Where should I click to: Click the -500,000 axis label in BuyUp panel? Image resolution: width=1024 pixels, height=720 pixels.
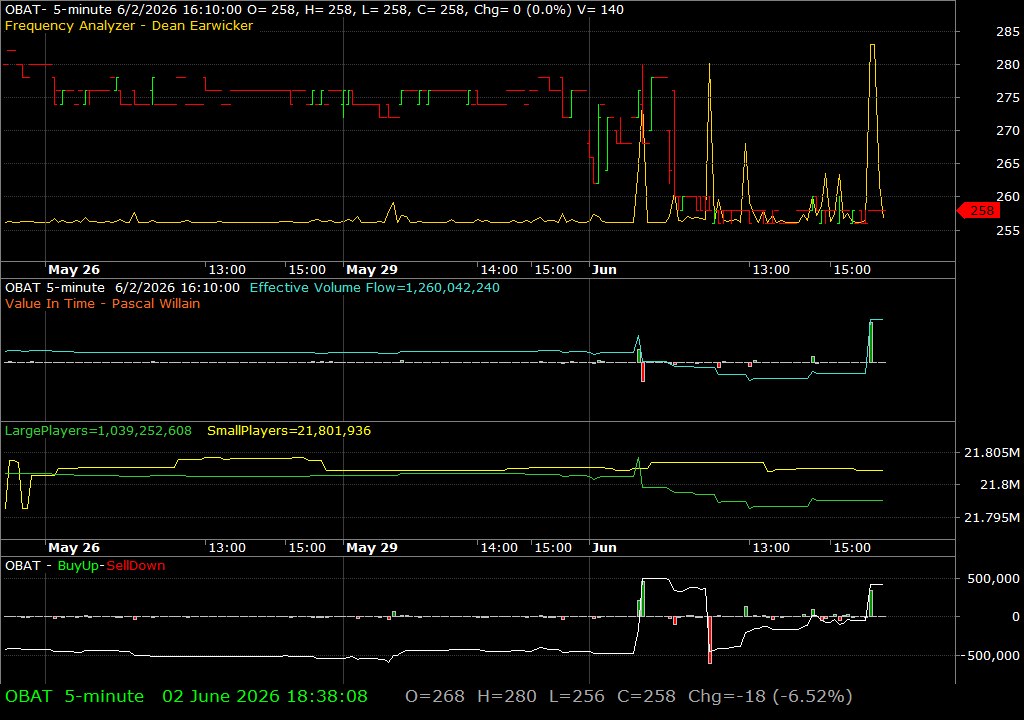pos(991,655)
